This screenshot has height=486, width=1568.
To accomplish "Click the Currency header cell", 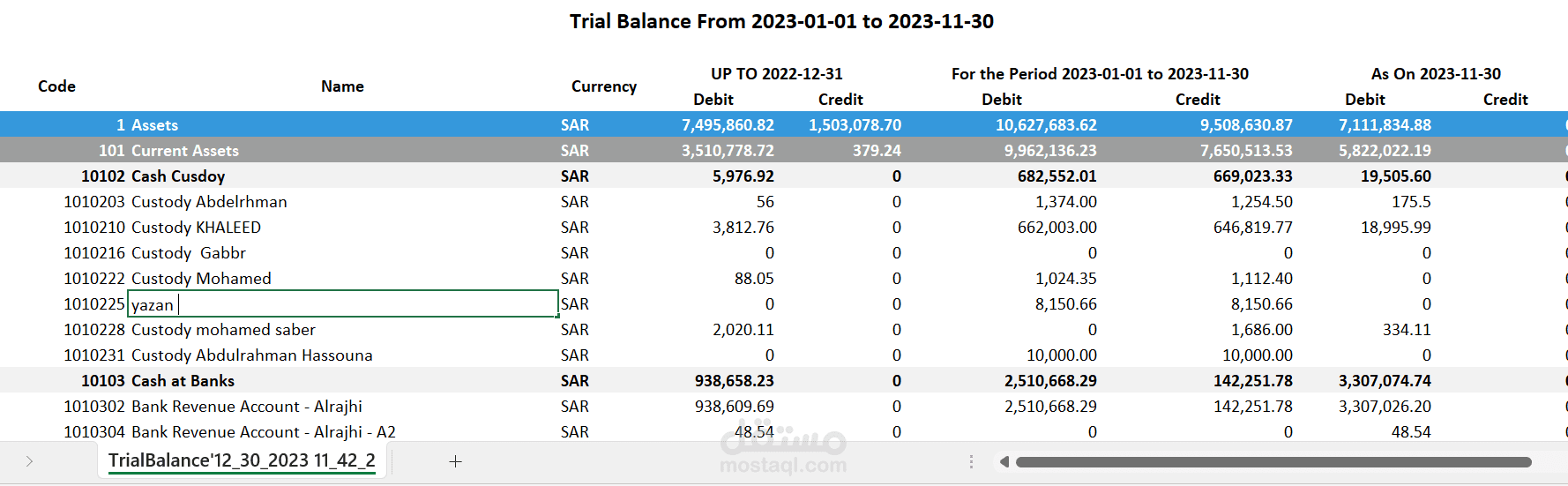I will tap(604, 86).
